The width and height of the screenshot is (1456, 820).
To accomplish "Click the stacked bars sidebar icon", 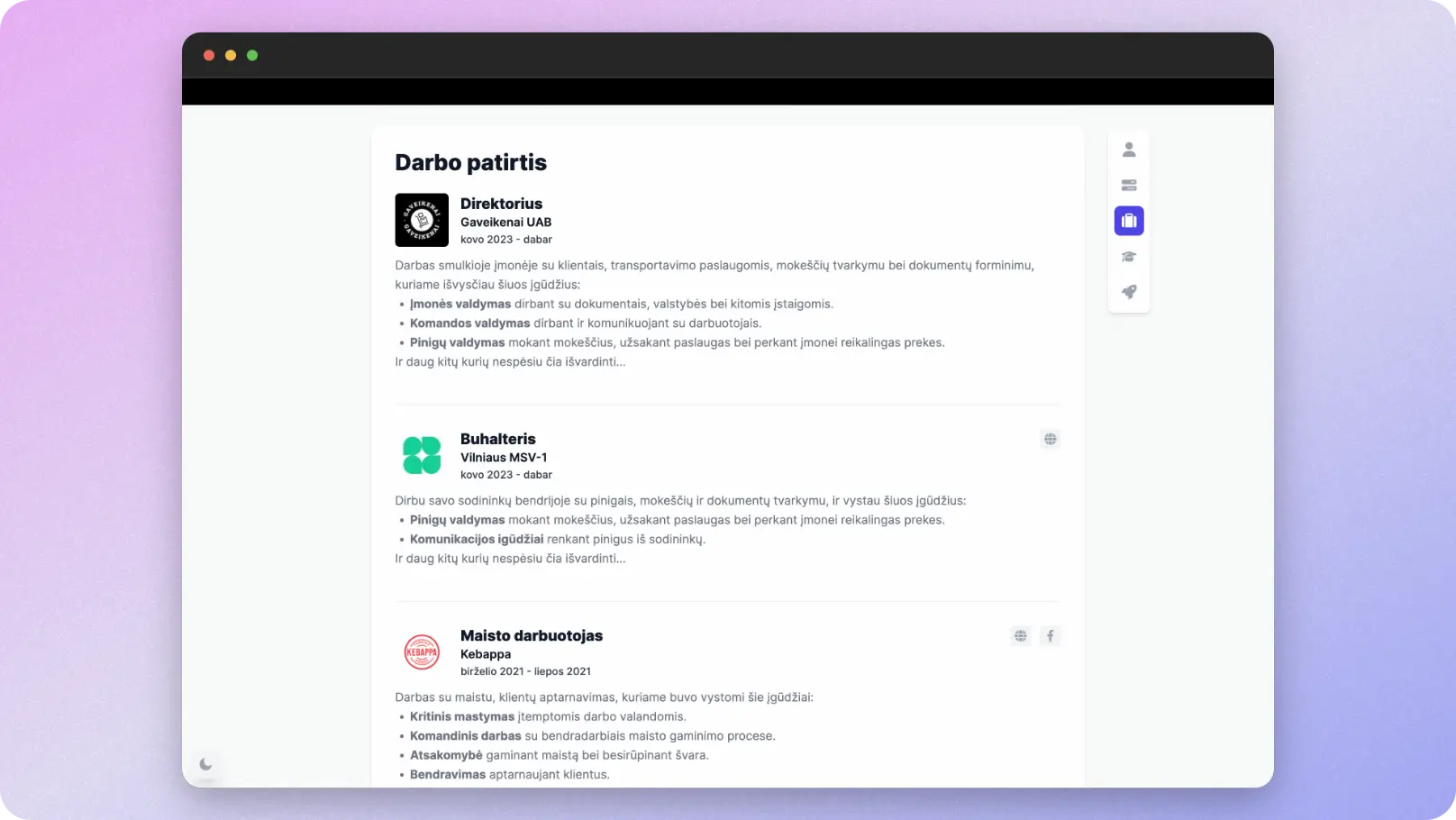I will tap(1129, 186).
